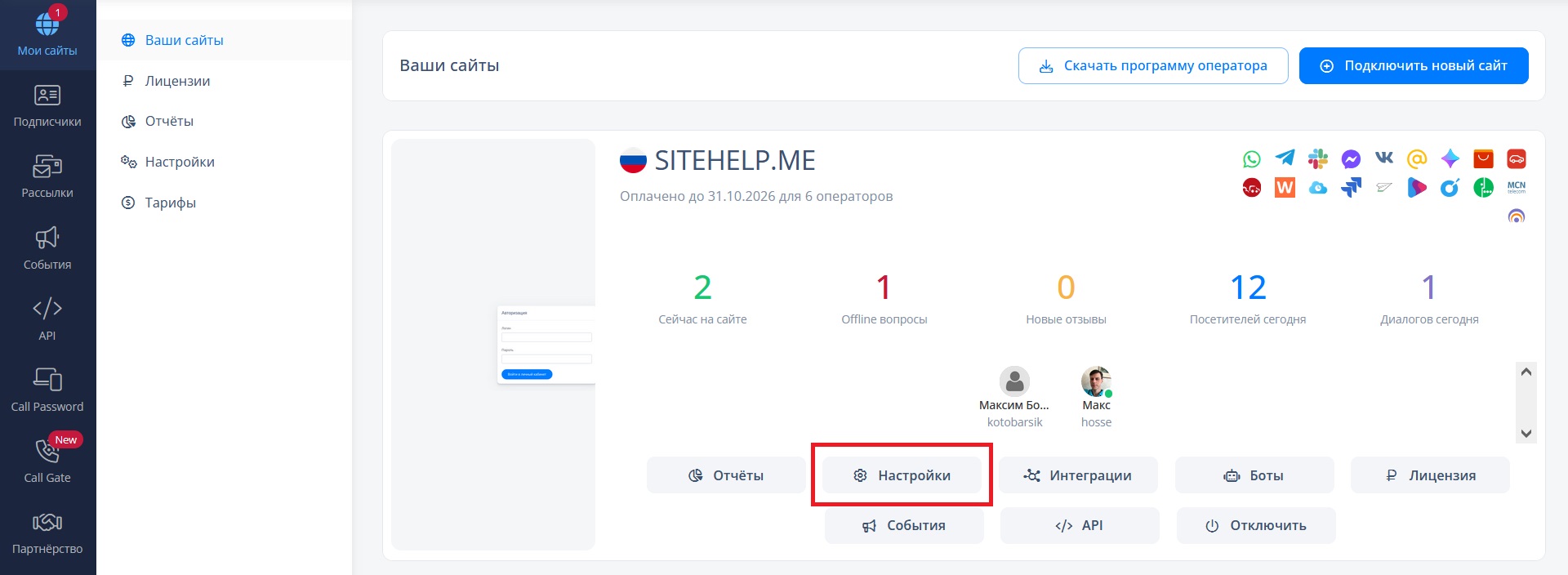Open the Telegram integration icon
The width and height of the screenshot is (1568, 575).
[1285, 158]
